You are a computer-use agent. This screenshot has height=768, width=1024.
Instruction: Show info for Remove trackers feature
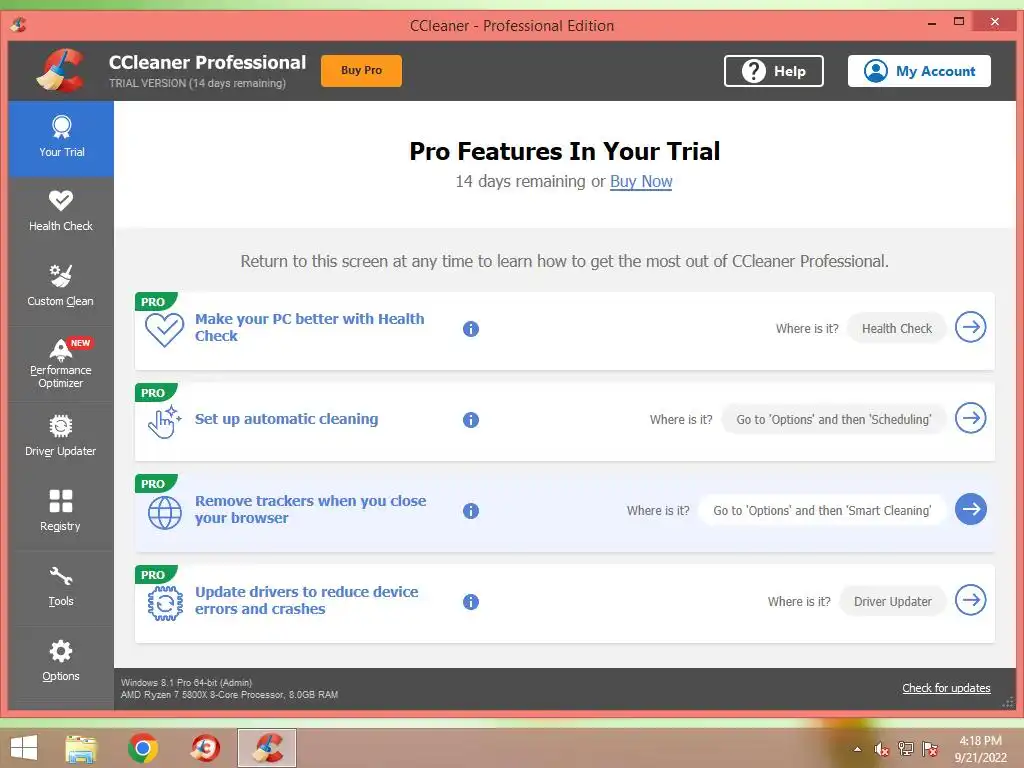tap(471, 511)
